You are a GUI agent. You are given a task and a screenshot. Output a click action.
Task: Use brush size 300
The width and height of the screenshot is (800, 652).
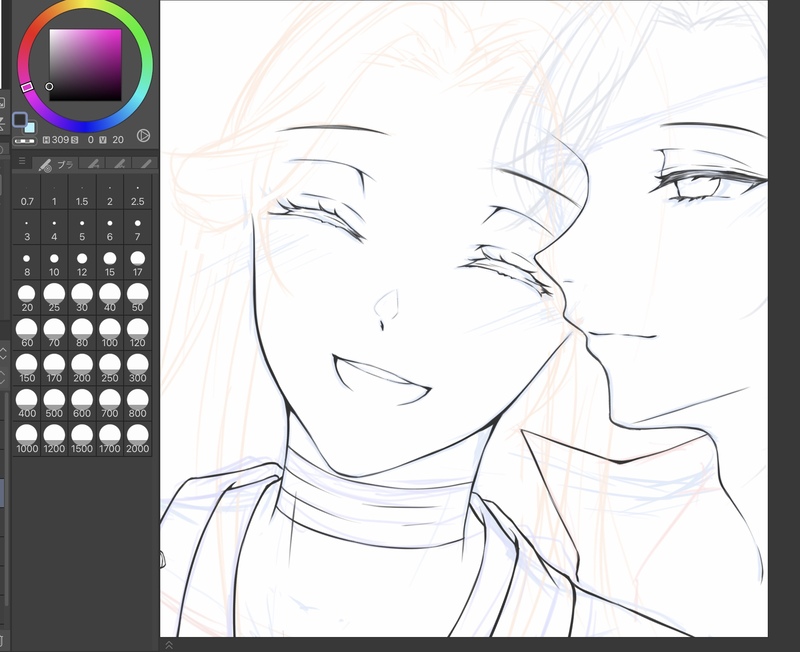click(x=137, y=368)
